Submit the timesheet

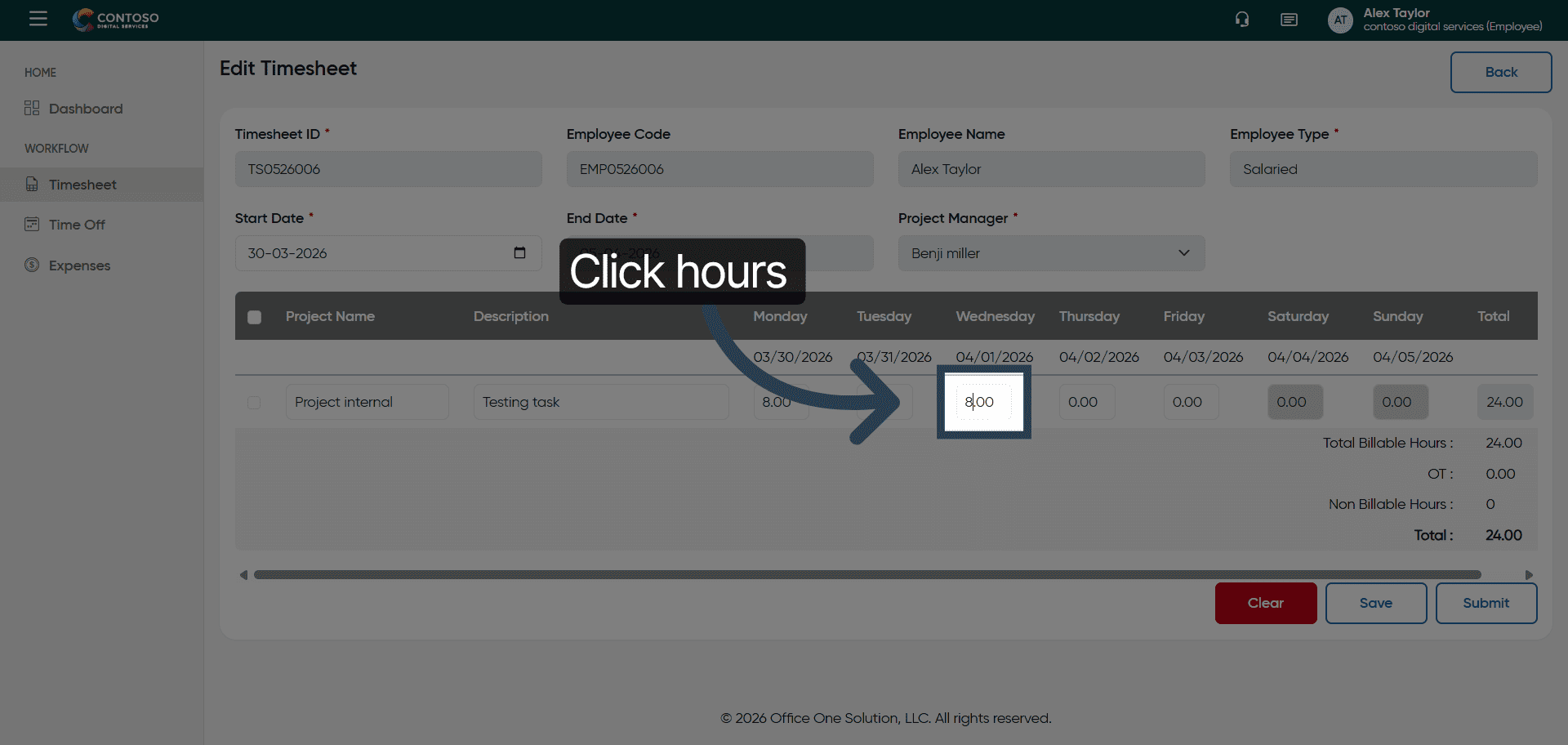(x=1486, y=603)
